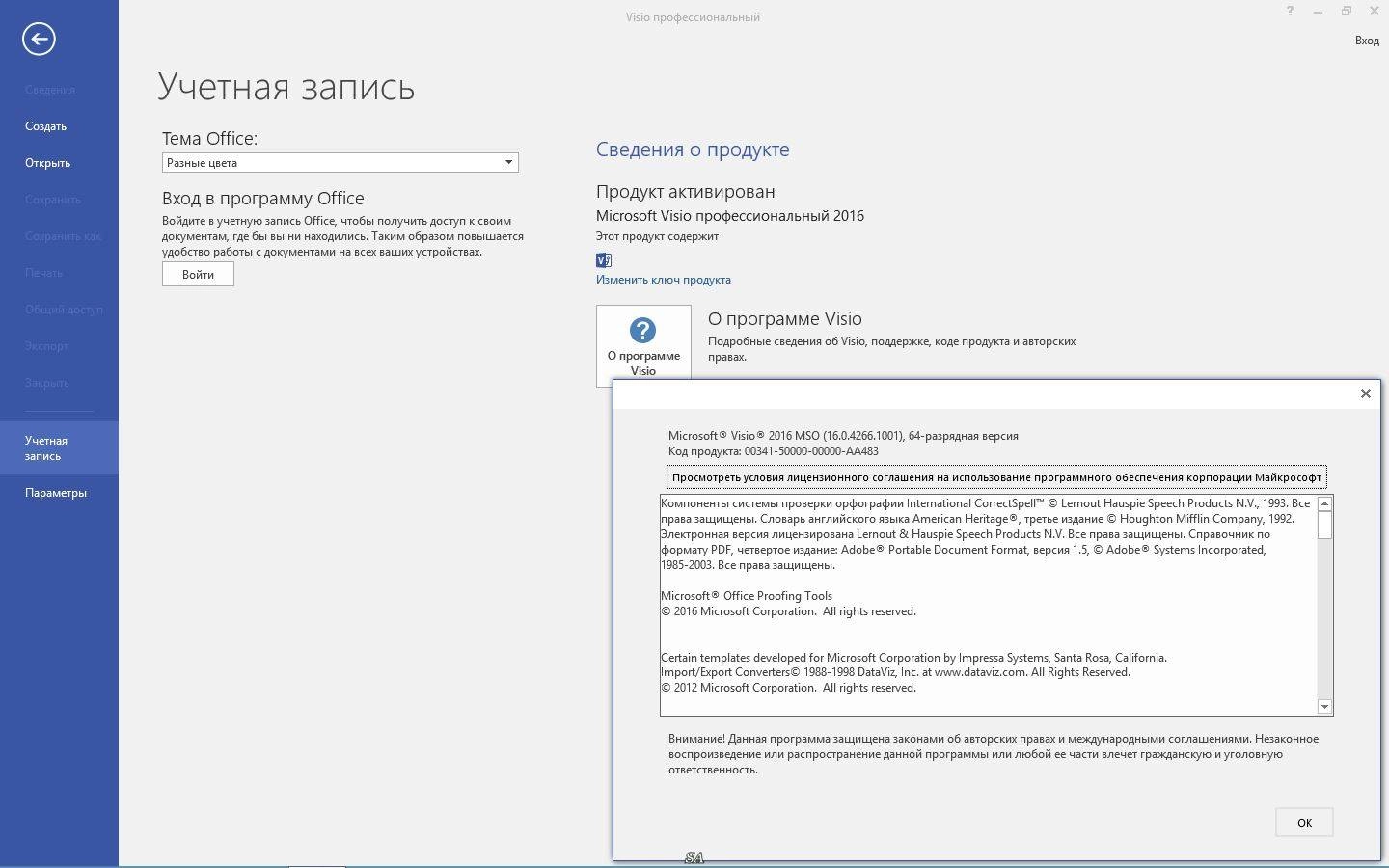
Task: Click Общий доступ in the left panel
Action: click(64, 309)
